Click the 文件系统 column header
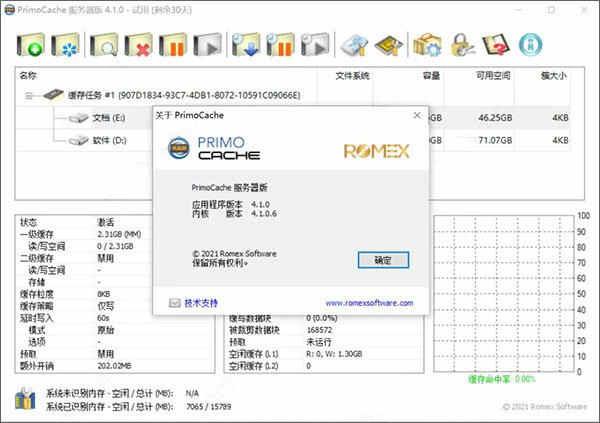The width and height of the screenshot is (600, 423). pos(352,76)
